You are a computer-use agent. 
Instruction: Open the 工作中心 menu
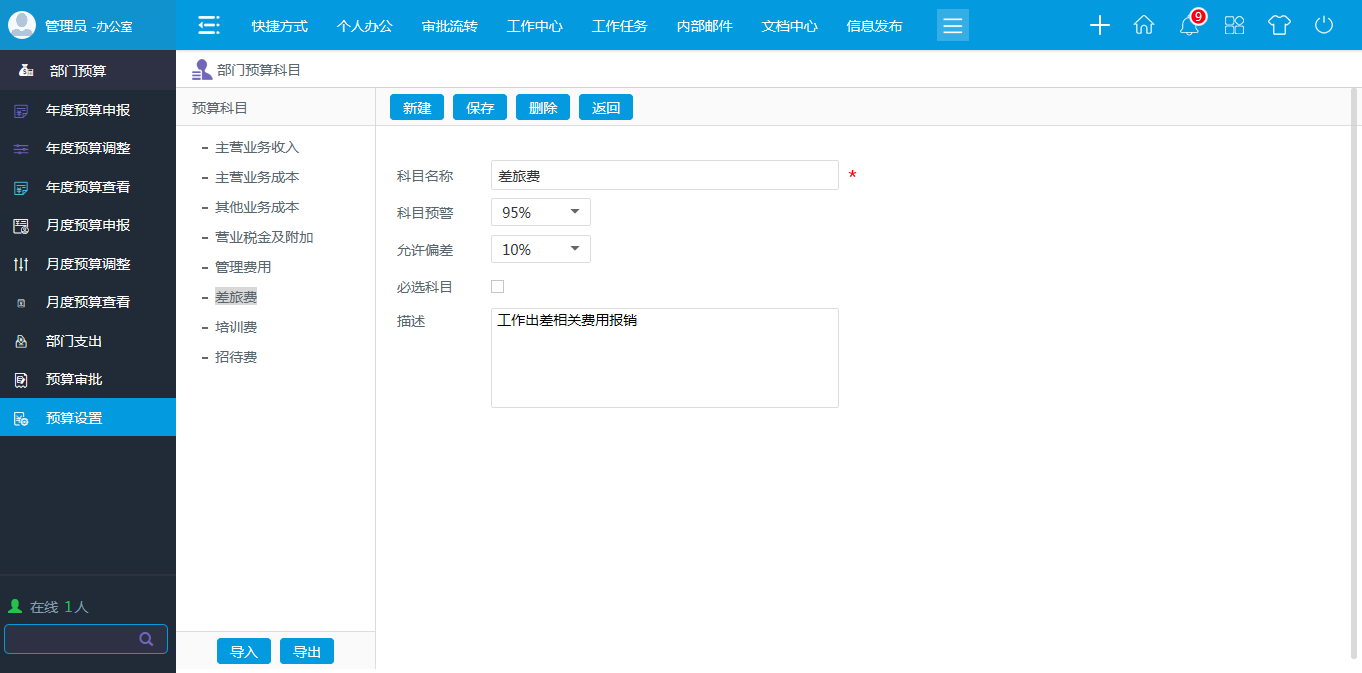[x=534, y=25]
